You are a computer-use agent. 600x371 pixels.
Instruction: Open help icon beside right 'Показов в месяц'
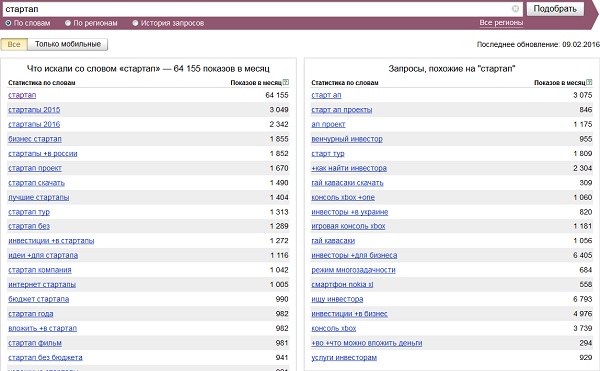(589, 82)
